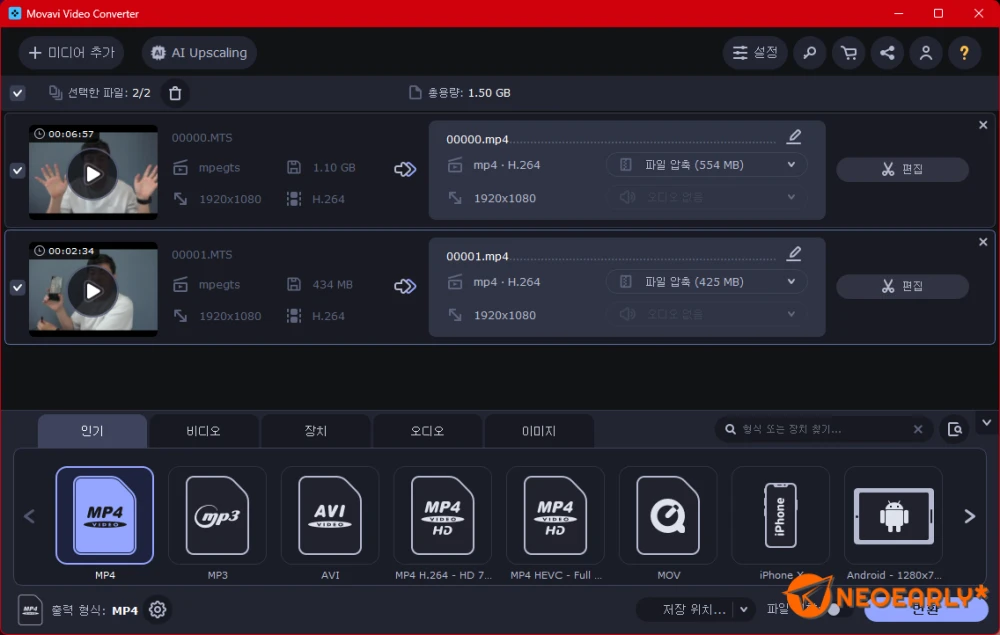The image size is (1000, 635).
Task: Open output format settings gear
Action: [x=158, y=610]
